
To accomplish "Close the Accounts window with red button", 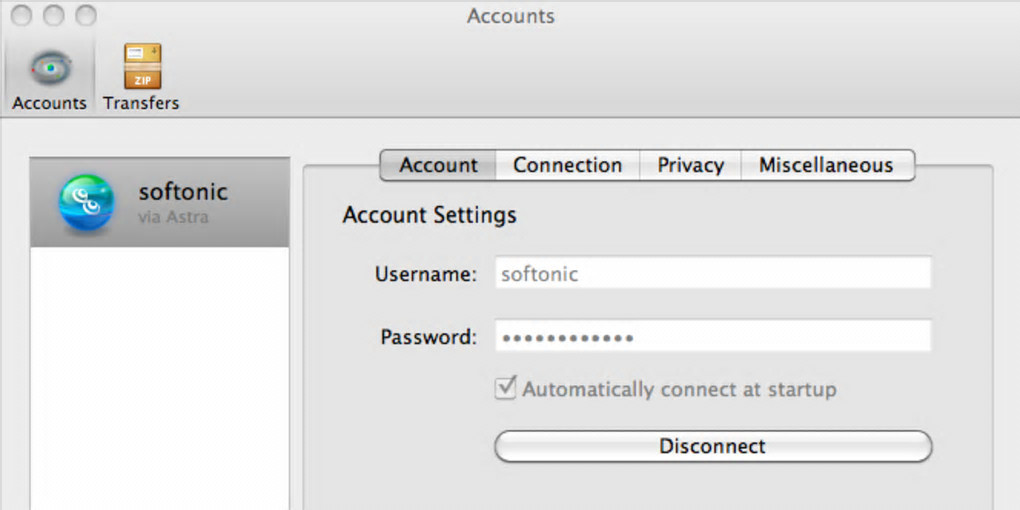I will coord(21,16).
